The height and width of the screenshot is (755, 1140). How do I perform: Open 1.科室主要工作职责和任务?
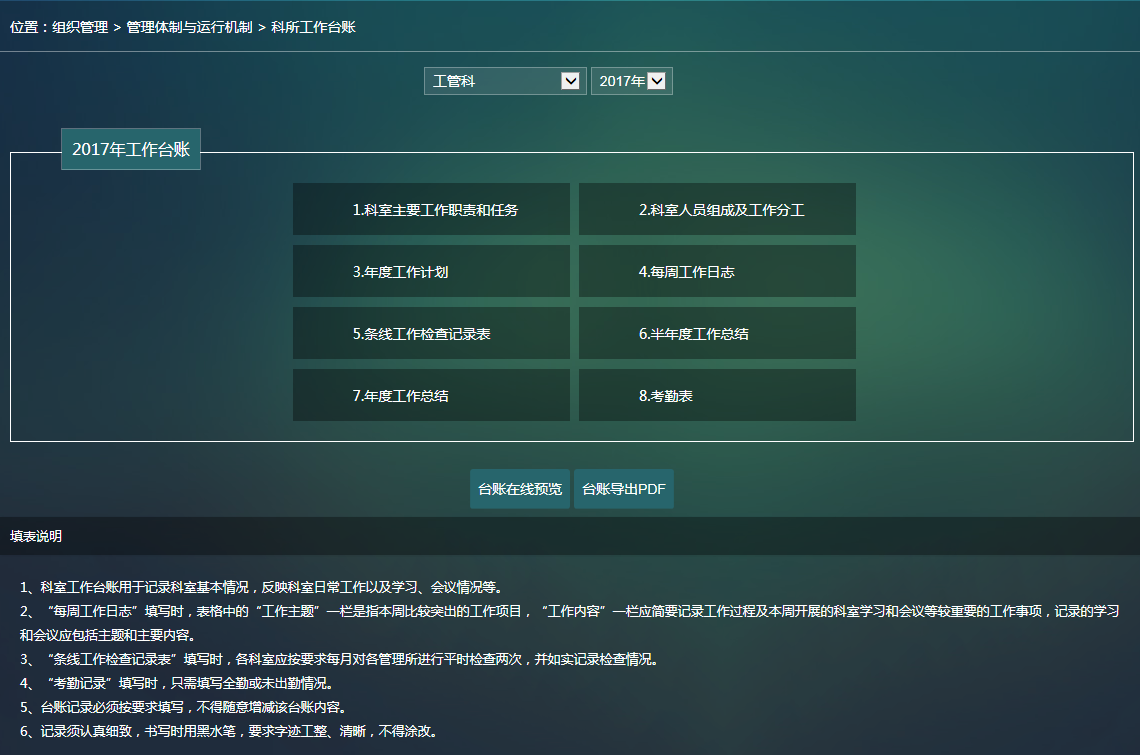click(x=431, y=210)
